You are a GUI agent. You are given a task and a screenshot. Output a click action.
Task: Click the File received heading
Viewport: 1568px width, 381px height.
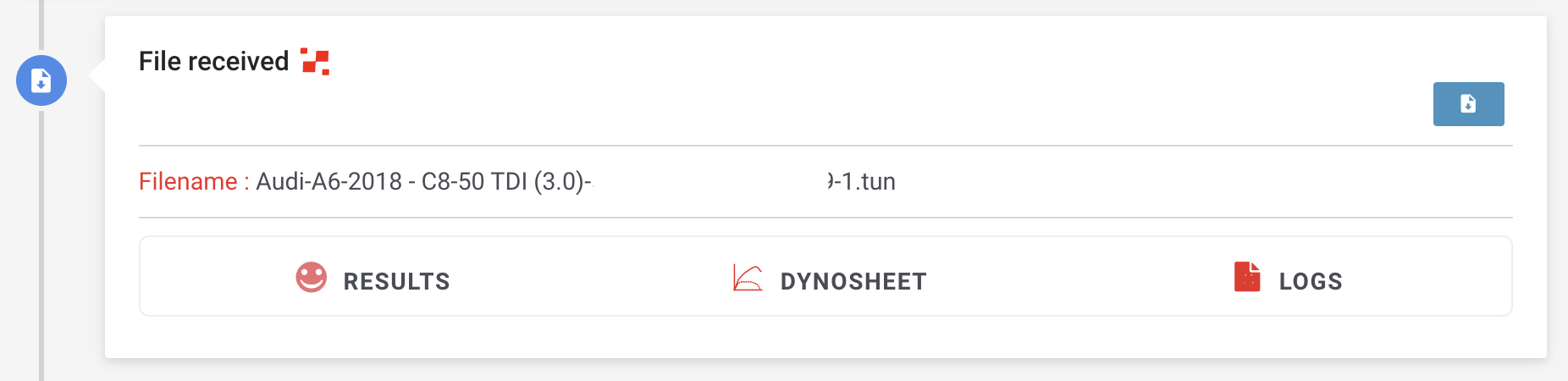[213, 61]
